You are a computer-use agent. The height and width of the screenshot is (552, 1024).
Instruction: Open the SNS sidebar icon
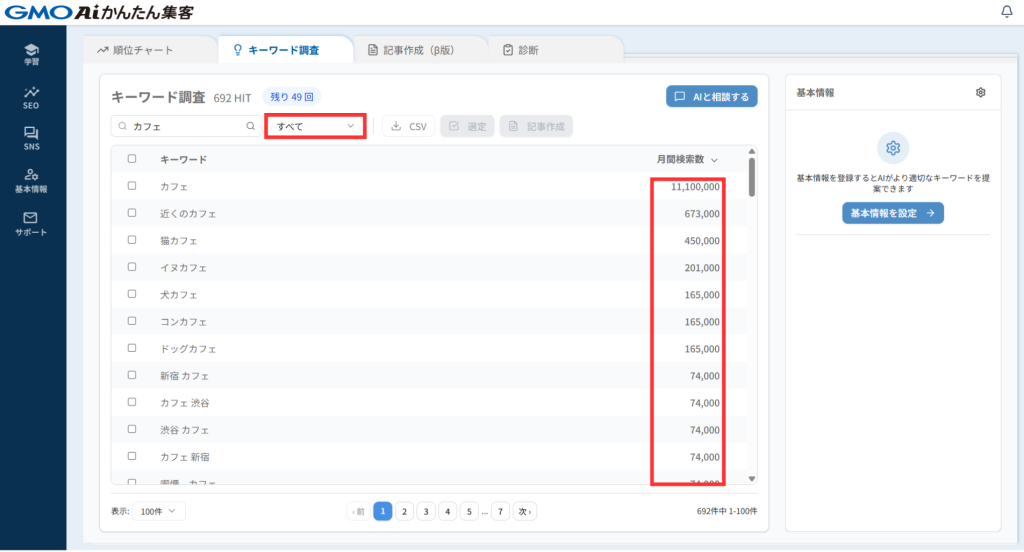coord(32,138)
